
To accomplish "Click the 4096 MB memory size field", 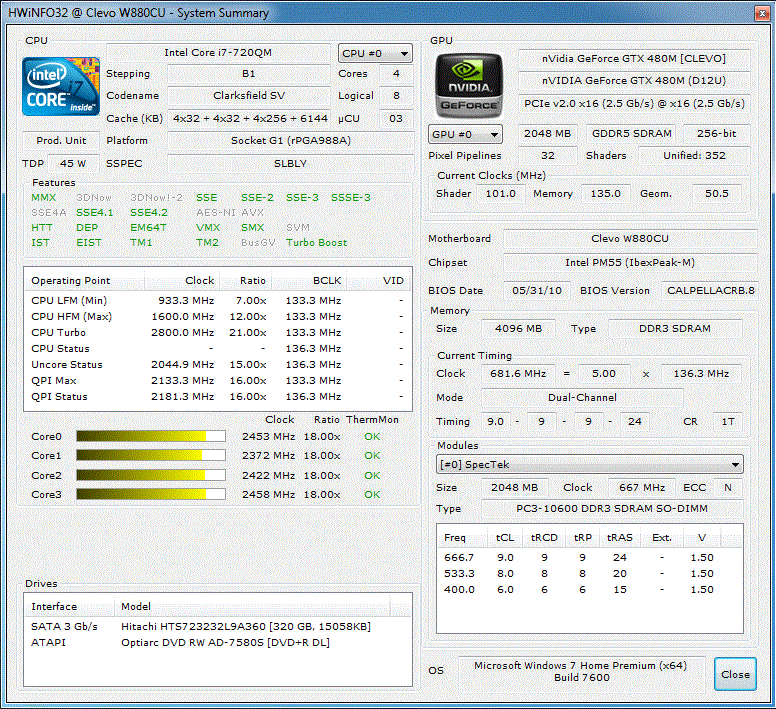I will point(518,329).
